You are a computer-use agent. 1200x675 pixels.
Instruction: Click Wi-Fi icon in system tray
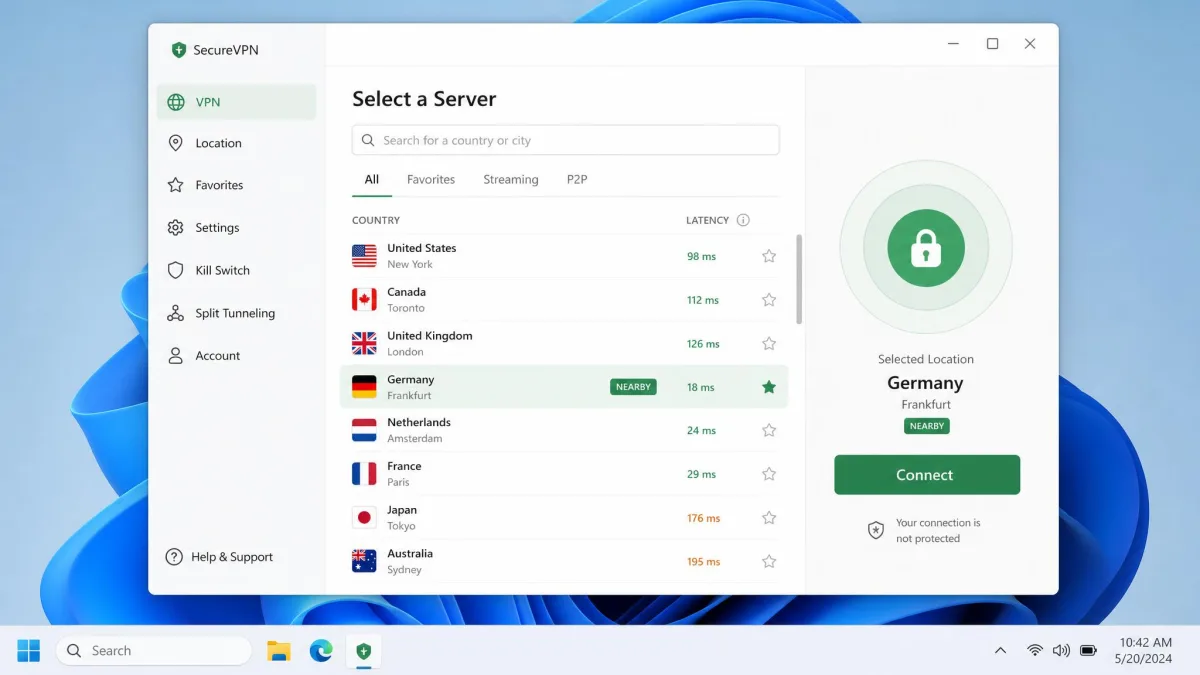coord(1035,651)
